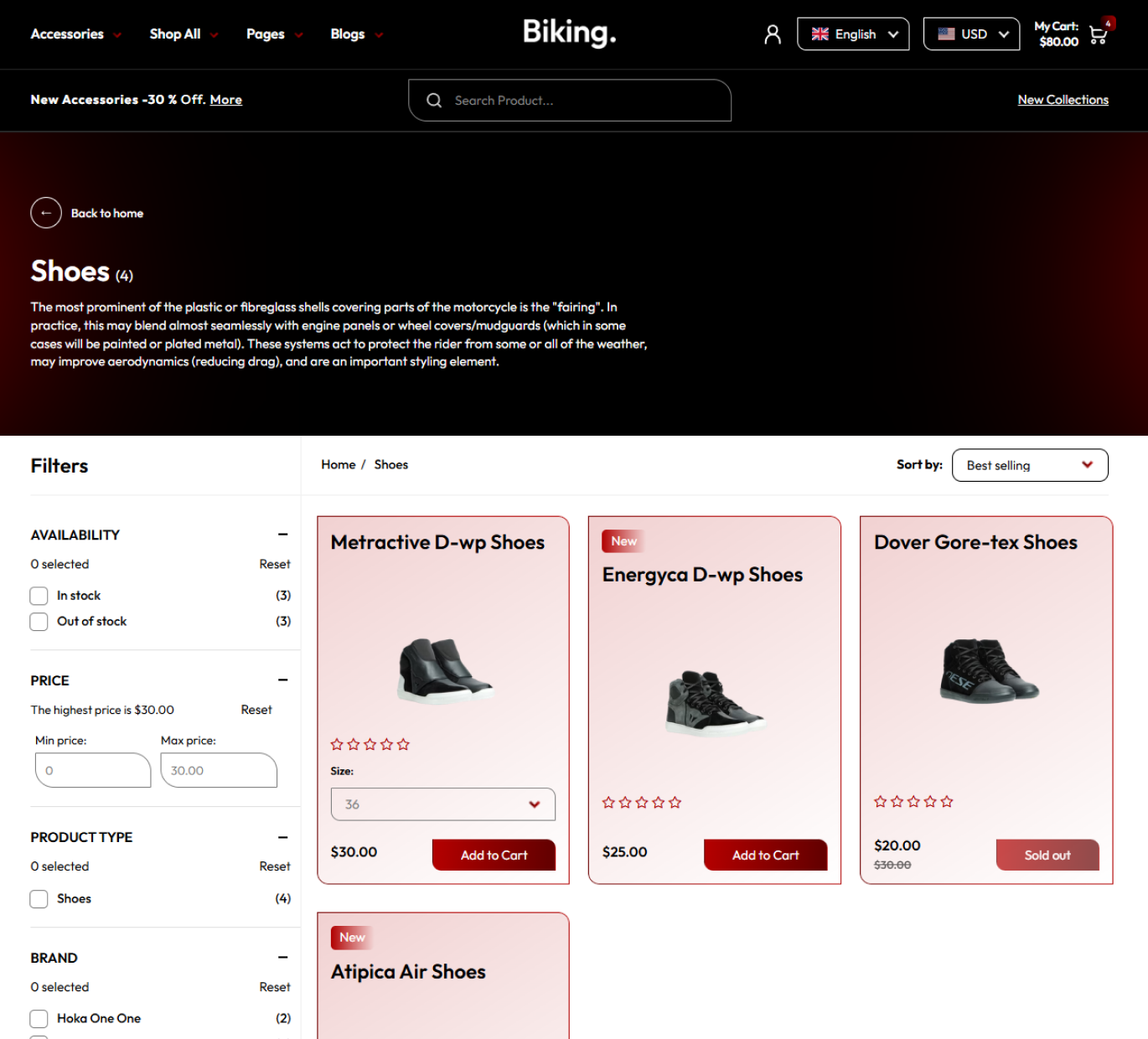Check the Hoka One One brand filter

pyautogui.click(x=39, y=1019)
